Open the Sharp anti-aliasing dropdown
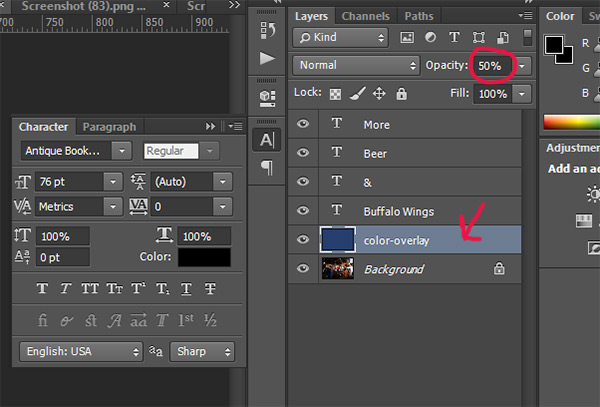Screen dimensions: 600x407 pos(202,352)
